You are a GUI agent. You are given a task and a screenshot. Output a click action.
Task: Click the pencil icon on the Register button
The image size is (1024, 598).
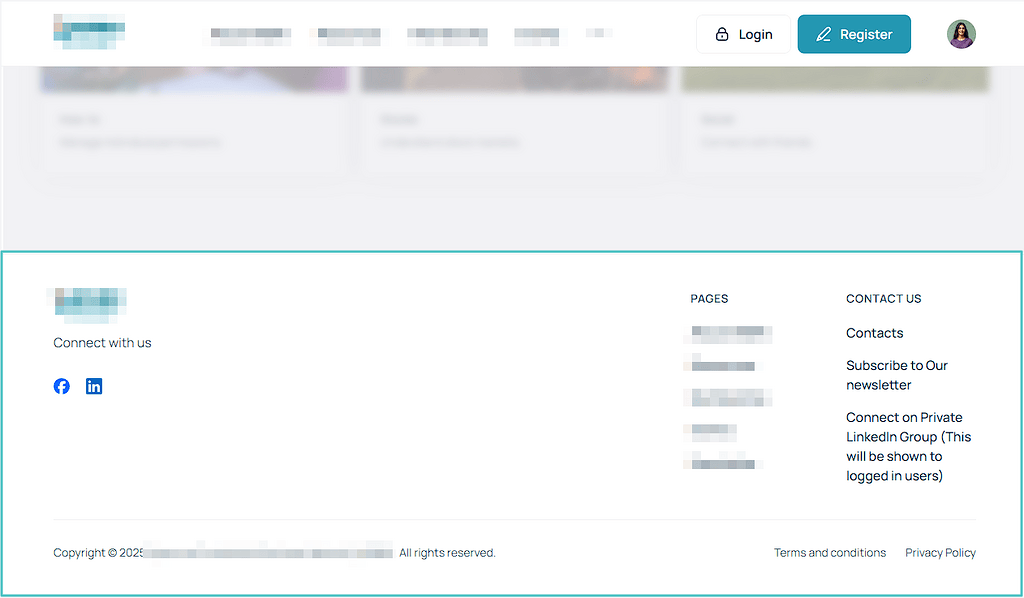tap(823, 33)
